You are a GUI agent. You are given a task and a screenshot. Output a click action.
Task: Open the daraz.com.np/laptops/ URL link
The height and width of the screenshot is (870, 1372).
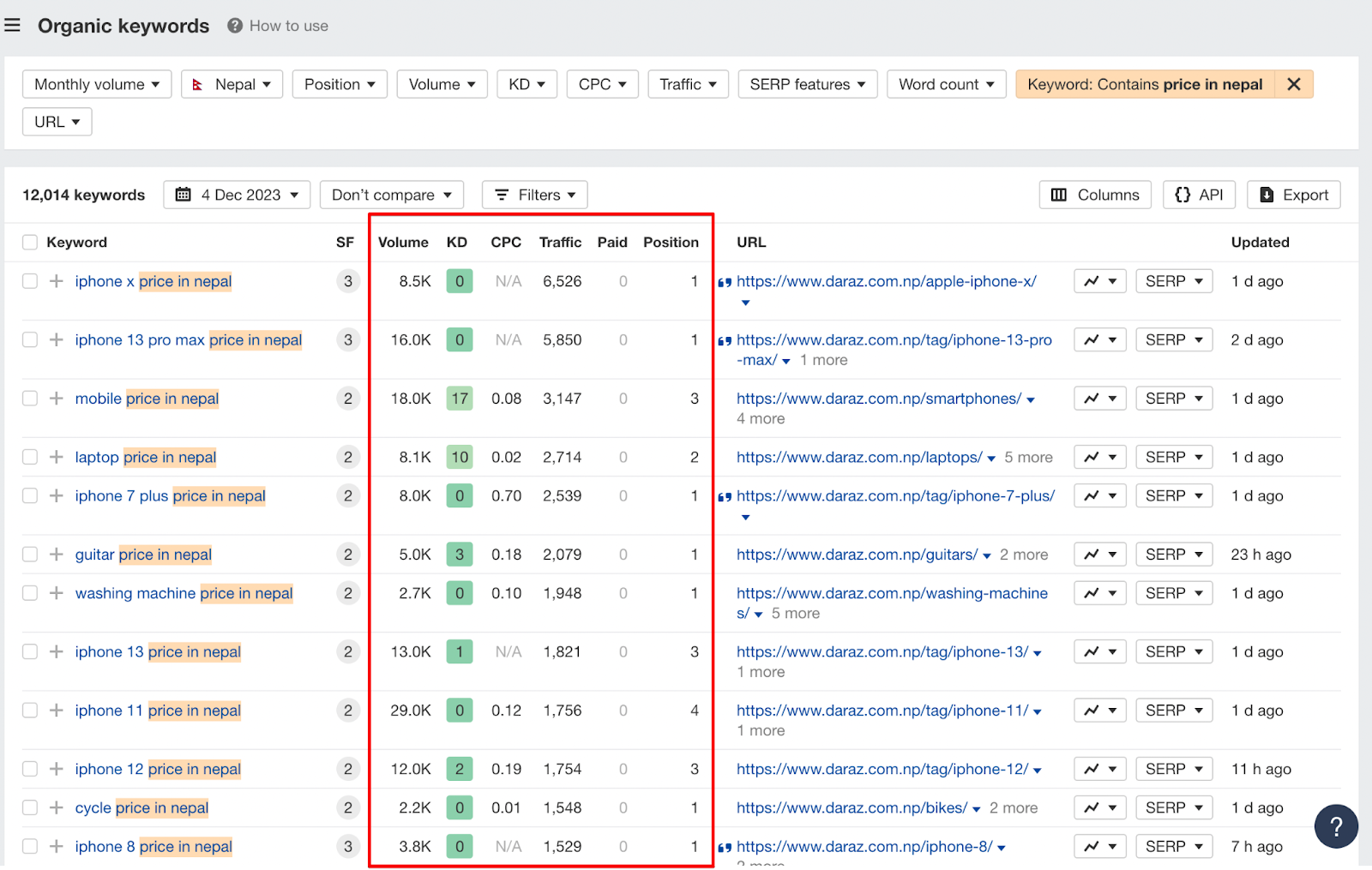click(859, 457)
